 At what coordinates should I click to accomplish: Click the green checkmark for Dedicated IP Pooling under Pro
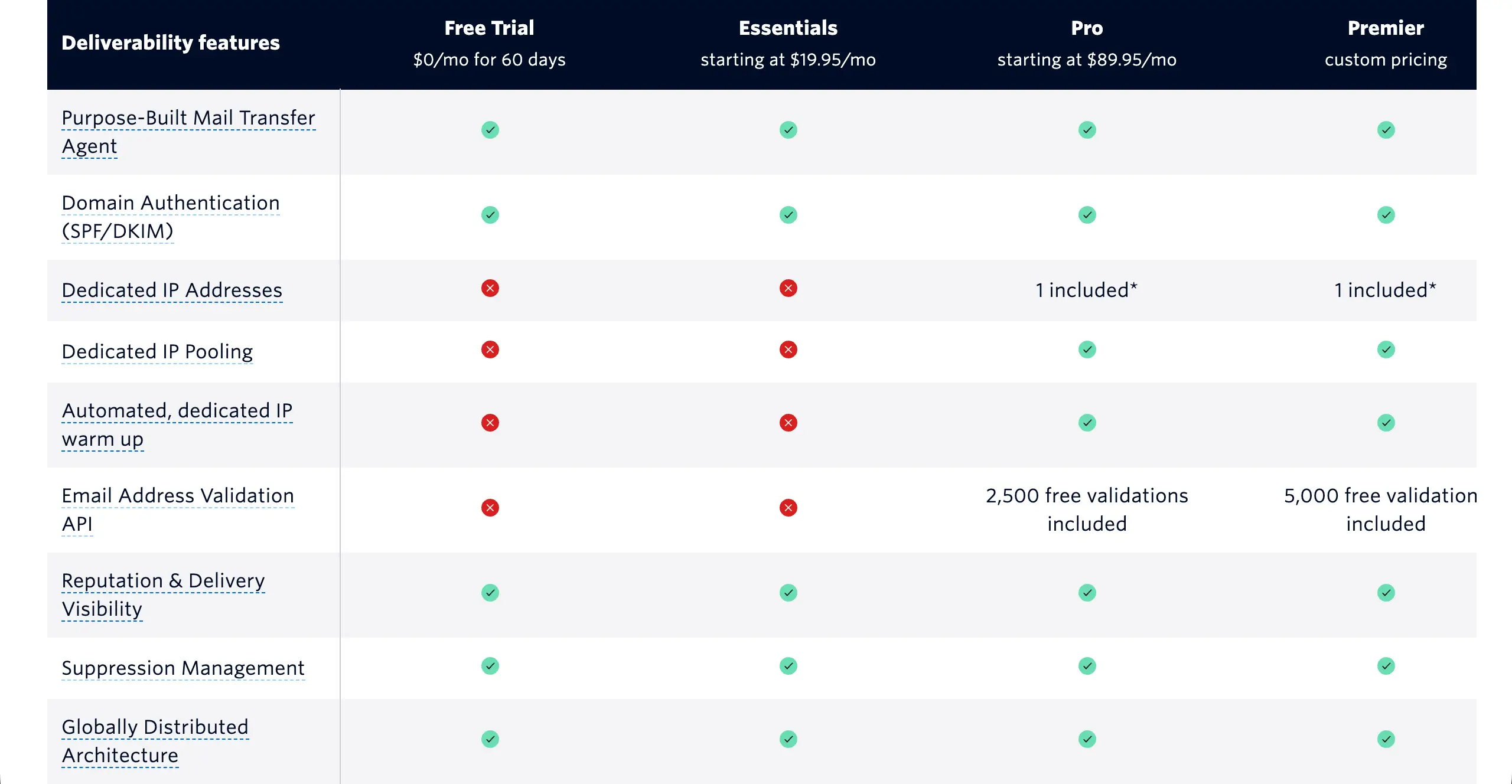(1087, 349)
